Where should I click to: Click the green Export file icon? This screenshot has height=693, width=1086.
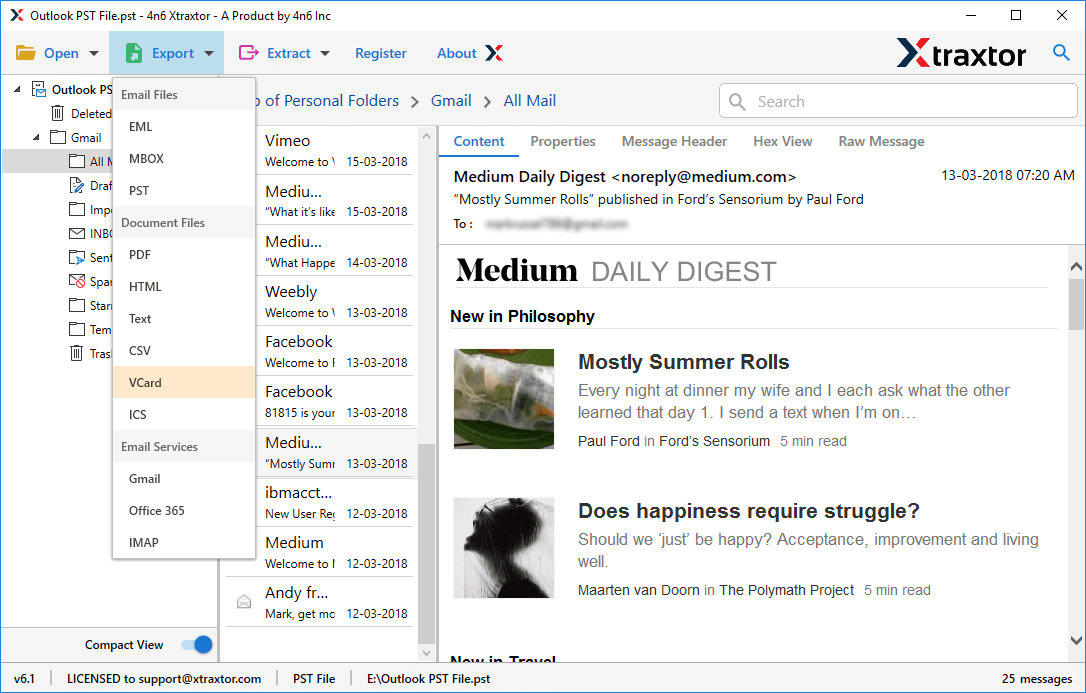[x=134, y=53]
